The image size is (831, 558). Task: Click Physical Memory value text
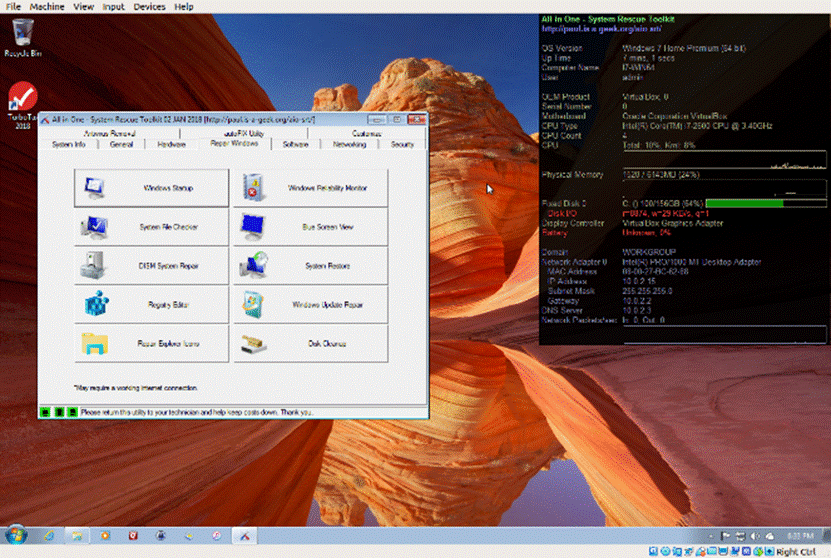click(661, 174)
